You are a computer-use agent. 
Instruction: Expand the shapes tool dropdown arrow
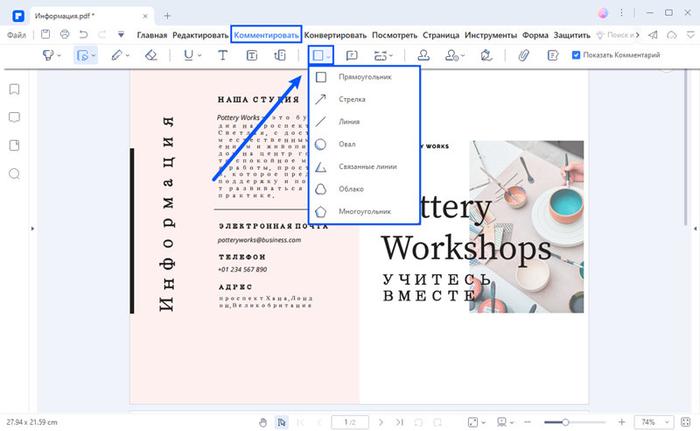point(329,56)
